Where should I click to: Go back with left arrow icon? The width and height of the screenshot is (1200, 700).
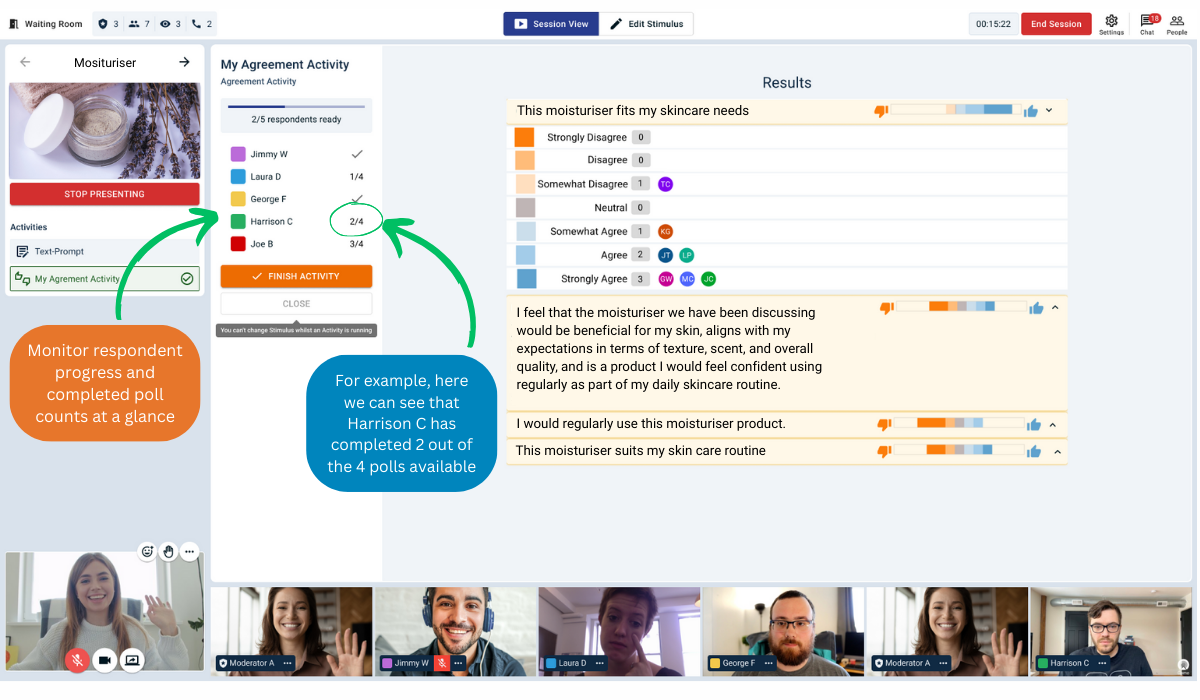pos(25,62)
